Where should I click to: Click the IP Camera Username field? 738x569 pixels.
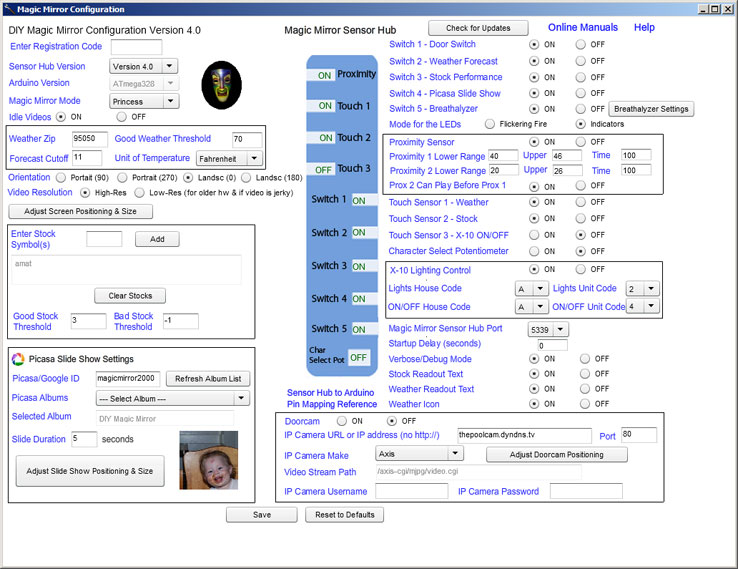click(x=412, y=491)
